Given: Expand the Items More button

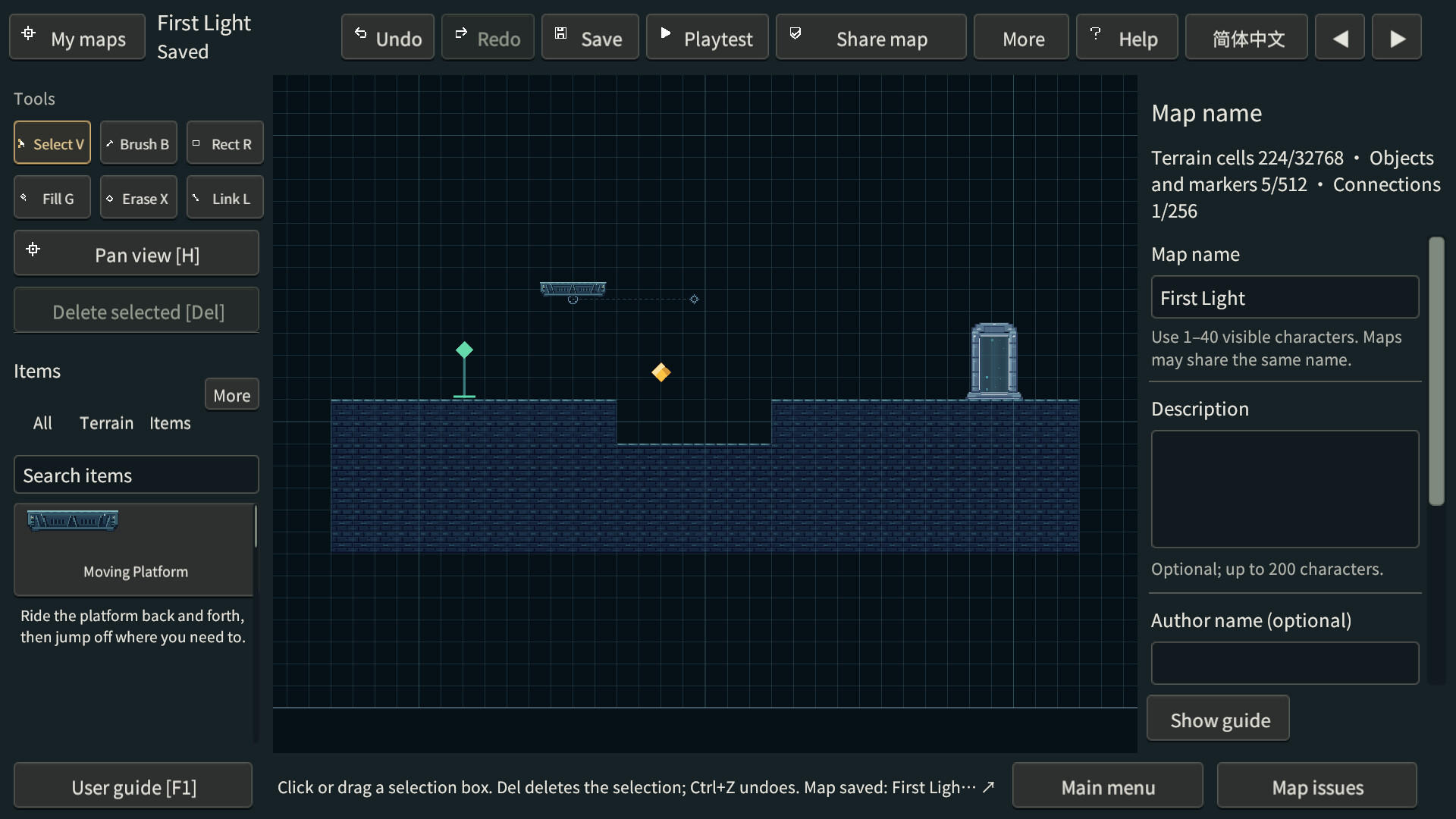Looking at the screenshot, I should pyautogui.click(x=232, y=394).
